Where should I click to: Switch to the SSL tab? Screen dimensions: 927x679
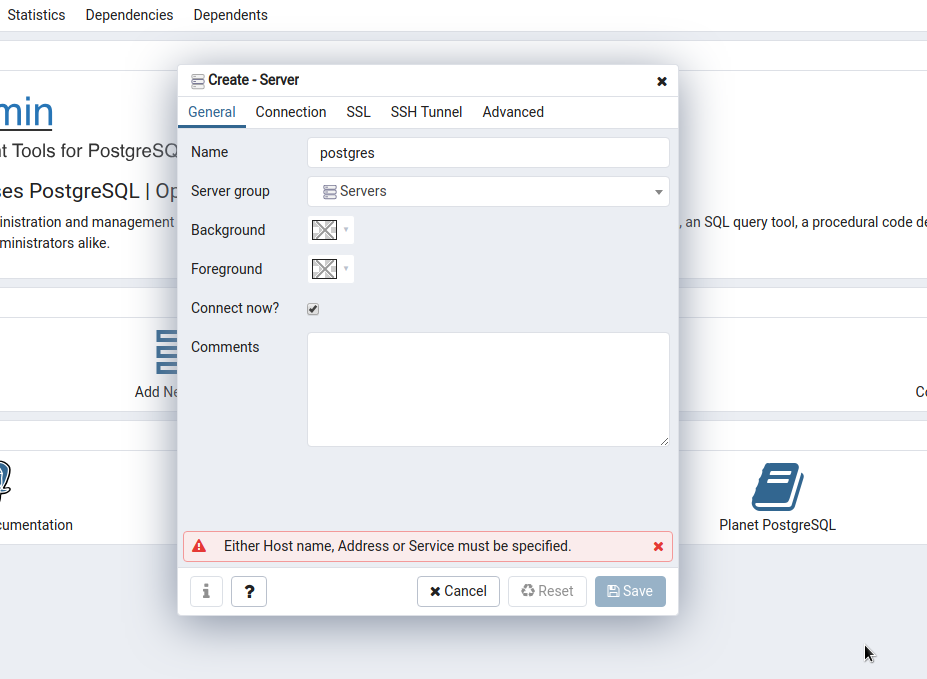(358, 112)
